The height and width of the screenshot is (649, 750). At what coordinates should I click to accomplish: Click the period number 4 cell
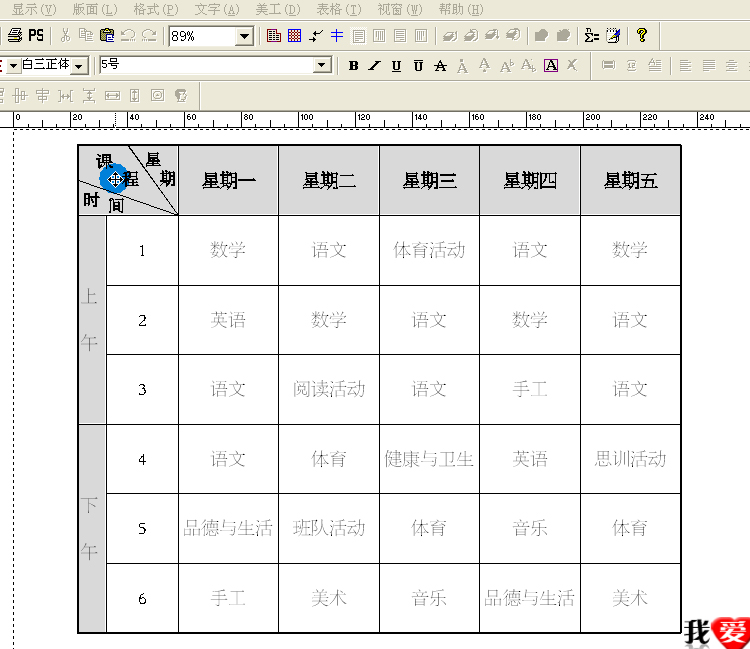(x=143, y=459)
